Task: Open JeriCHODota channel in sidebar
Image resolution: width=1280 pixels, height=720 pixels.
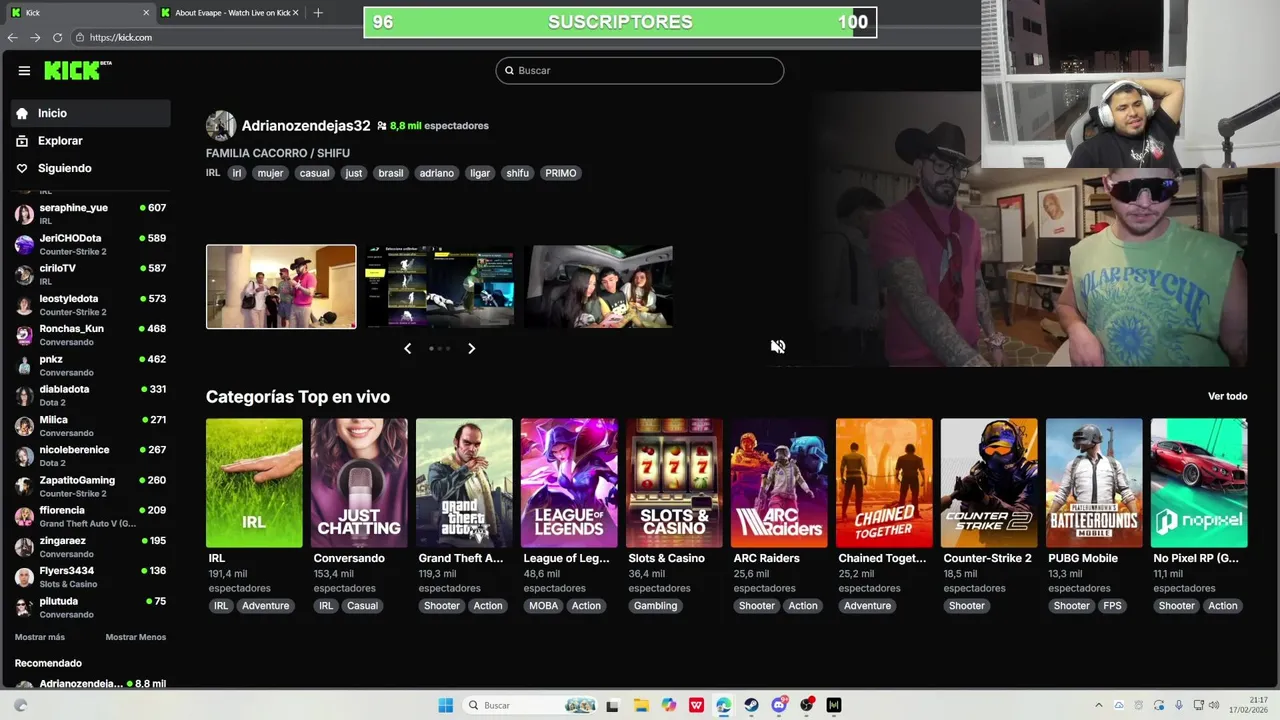Action: click(90, 244)
